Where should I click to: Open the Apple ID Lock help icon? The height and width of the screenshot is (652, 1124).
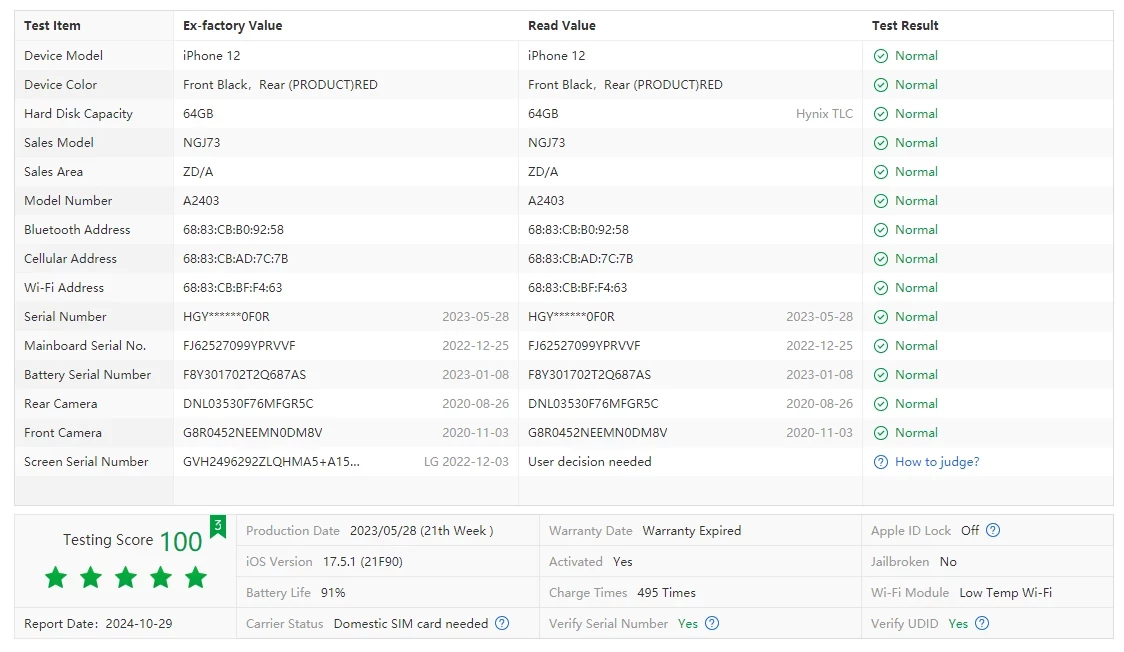(993, 530)
